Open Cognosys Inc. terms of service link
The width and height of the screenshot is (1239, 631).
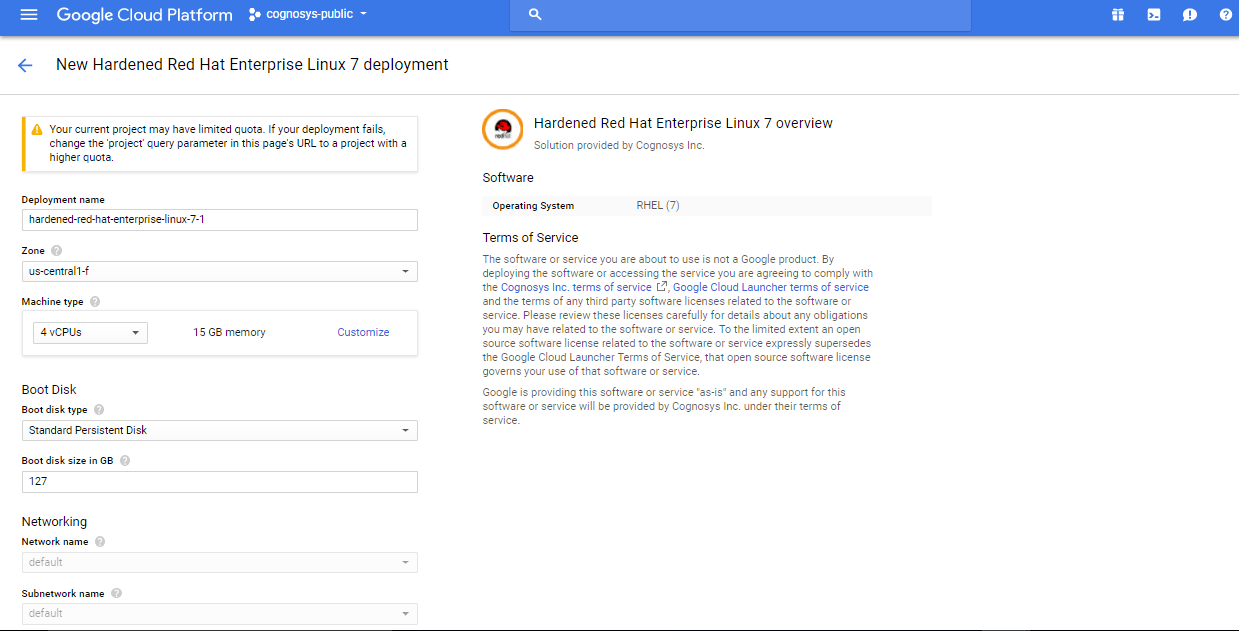coord(576,288)
